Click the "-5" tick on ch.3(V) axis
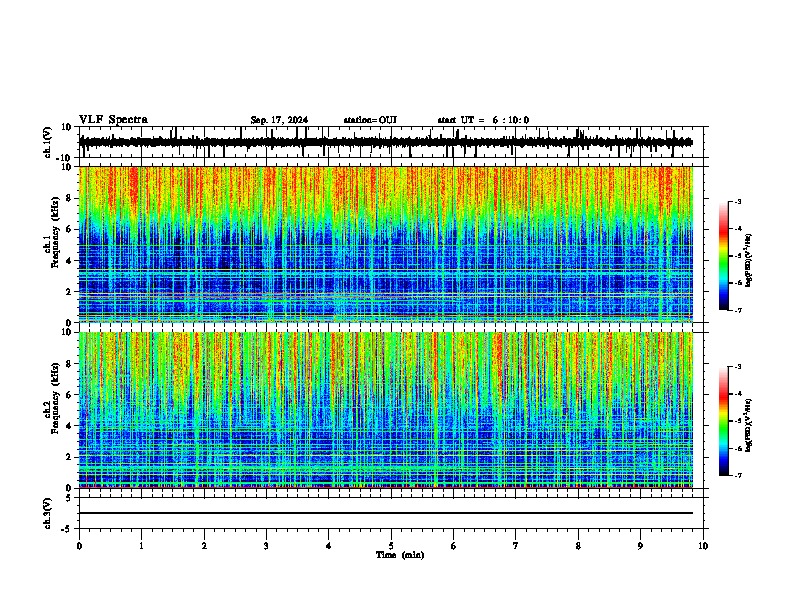792x612 pixels. point(68,529)
